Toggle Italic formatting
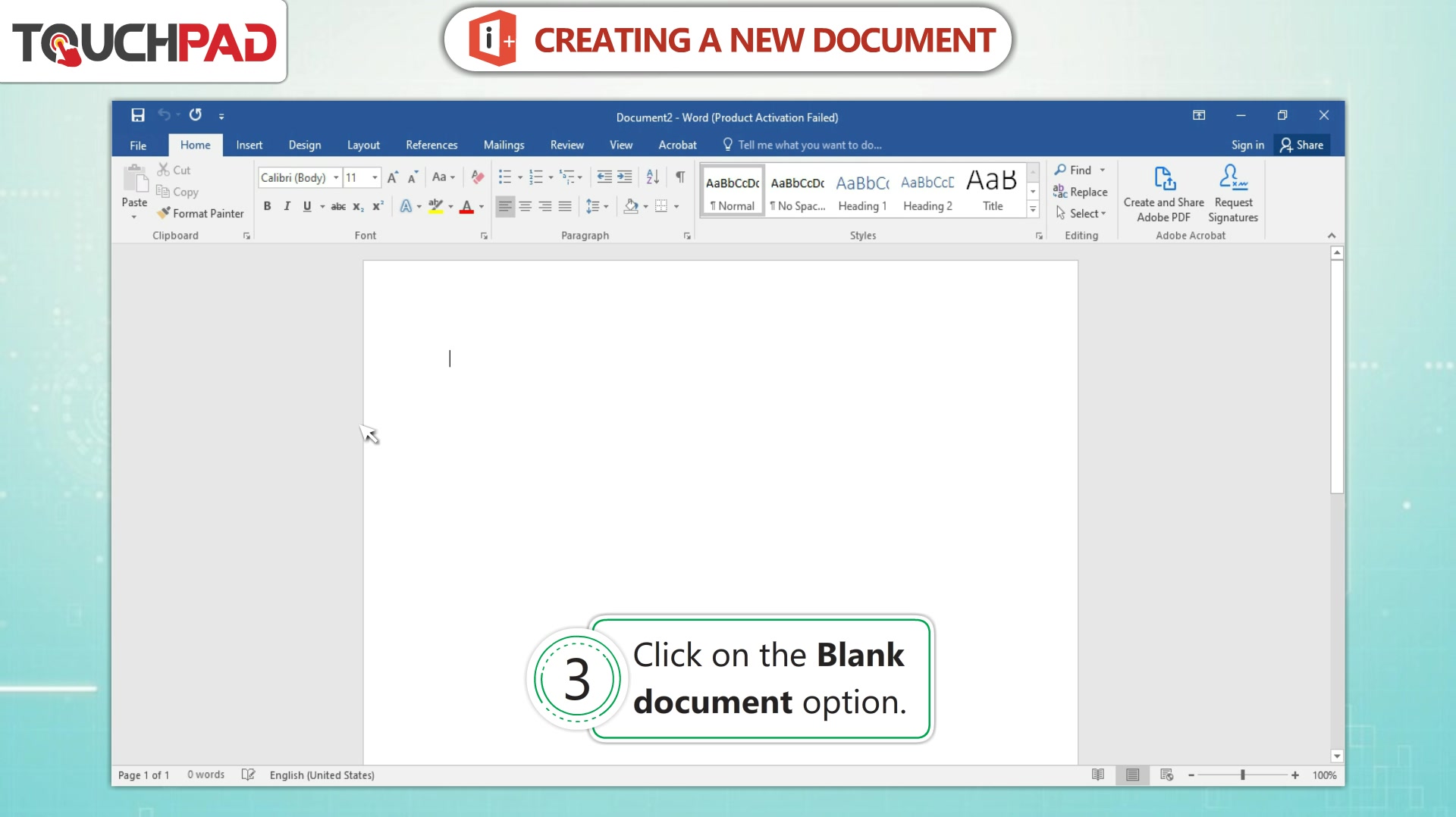 [x=287, y=206]
